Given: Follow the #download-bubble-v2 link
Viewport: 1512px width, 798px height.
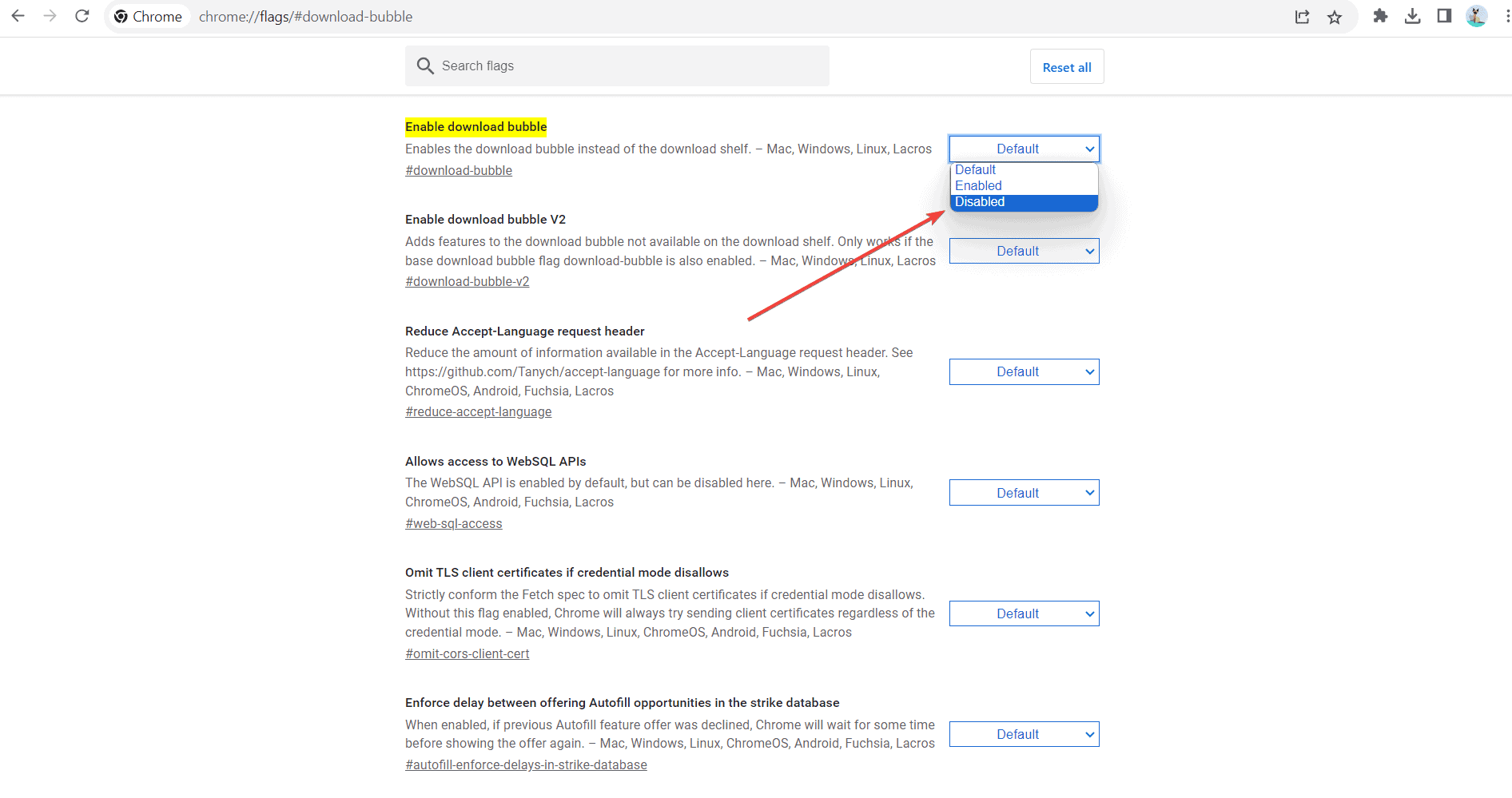Looking at the screenshot, I should pos(467,281).
